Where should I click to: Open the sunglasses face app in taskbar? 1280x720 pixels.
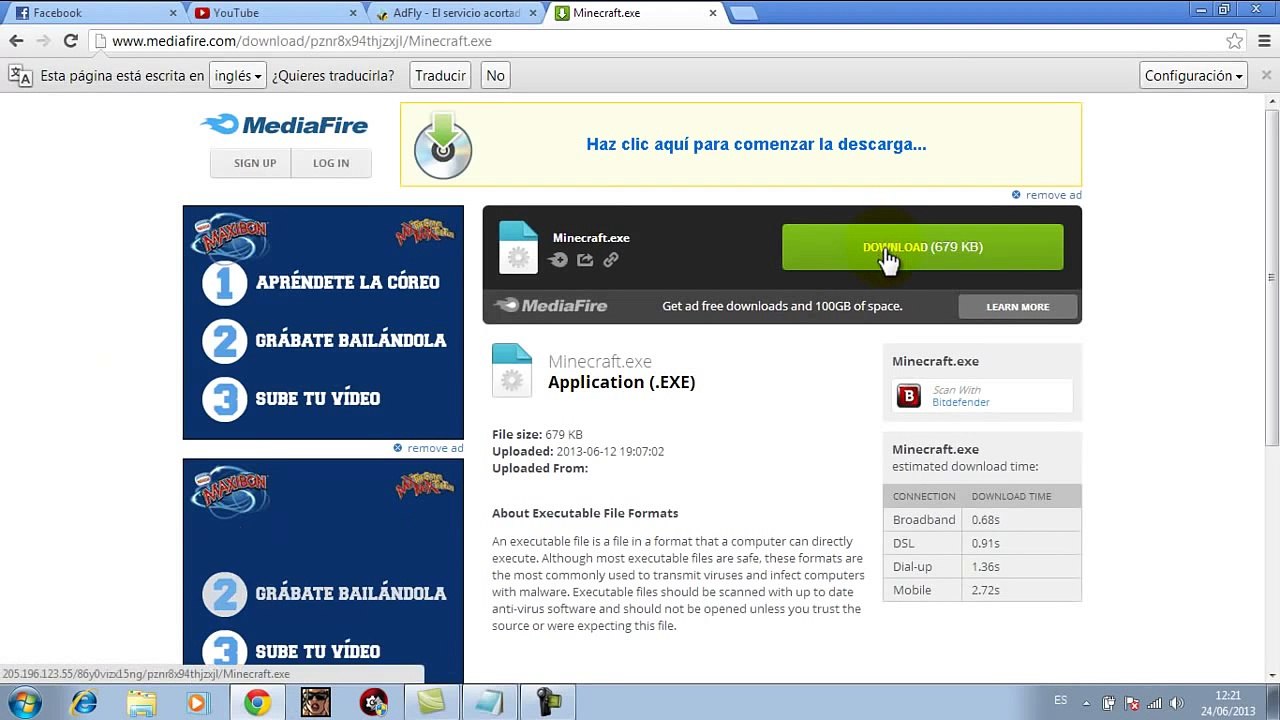[x=315, y=702]
